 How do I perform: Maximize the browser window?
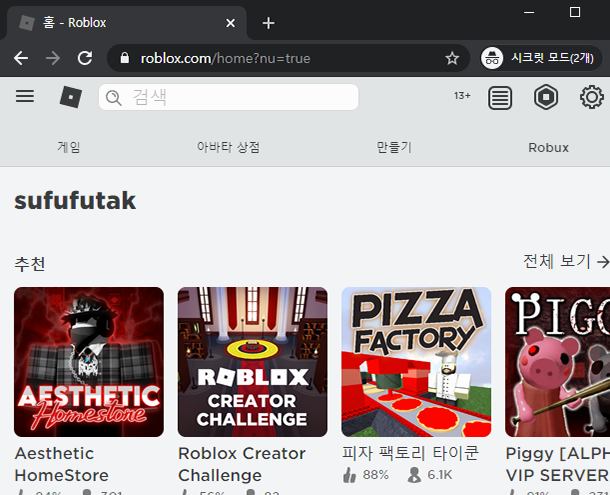coord(575,12)
